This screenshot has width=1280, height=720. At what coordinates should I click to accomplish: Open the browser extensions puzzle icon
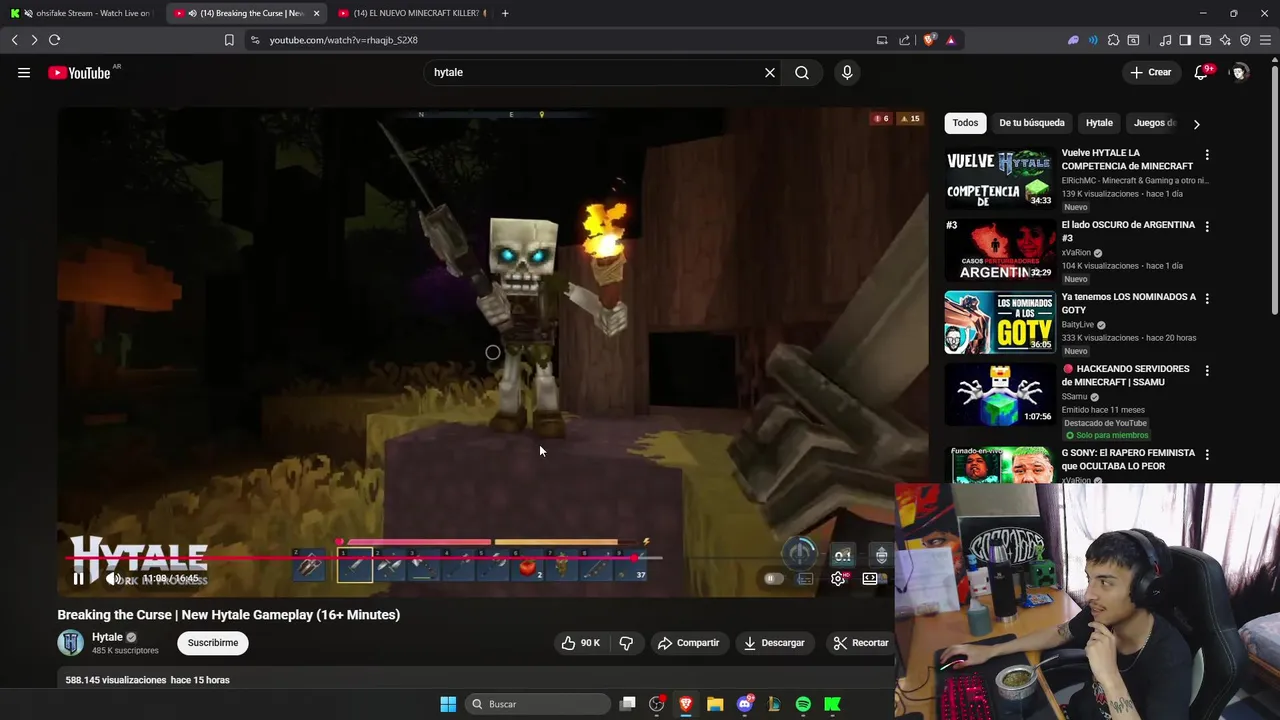(x=1113, y=40)
